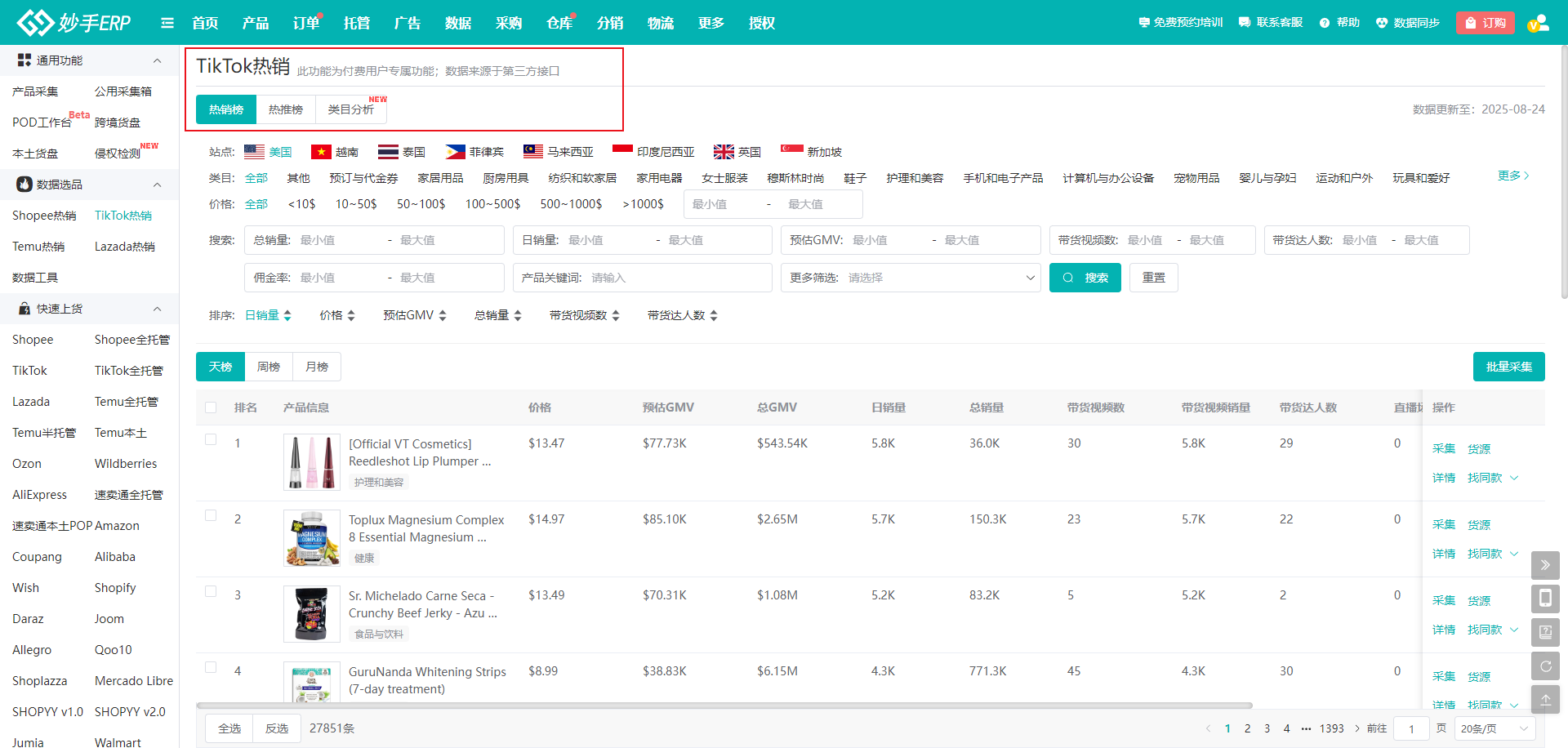Check the row 4 GuruNanda checkbox
Image resolution: width=1568 pixels, height=748 pixels.
pos(211,667)
